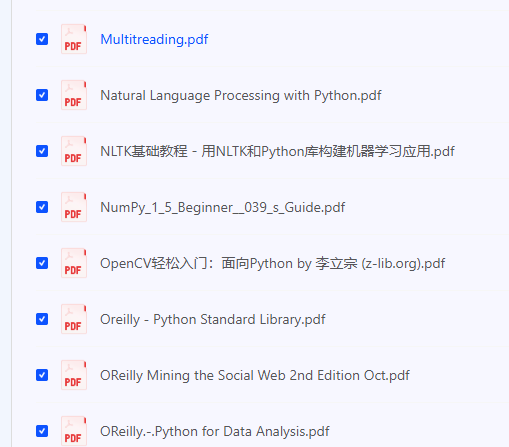509x447 pixels.
Task: Click the PDF icon for NumPy_1_5_Beginner__039_s_Guide.pdf
Action: tap(74, 207)
